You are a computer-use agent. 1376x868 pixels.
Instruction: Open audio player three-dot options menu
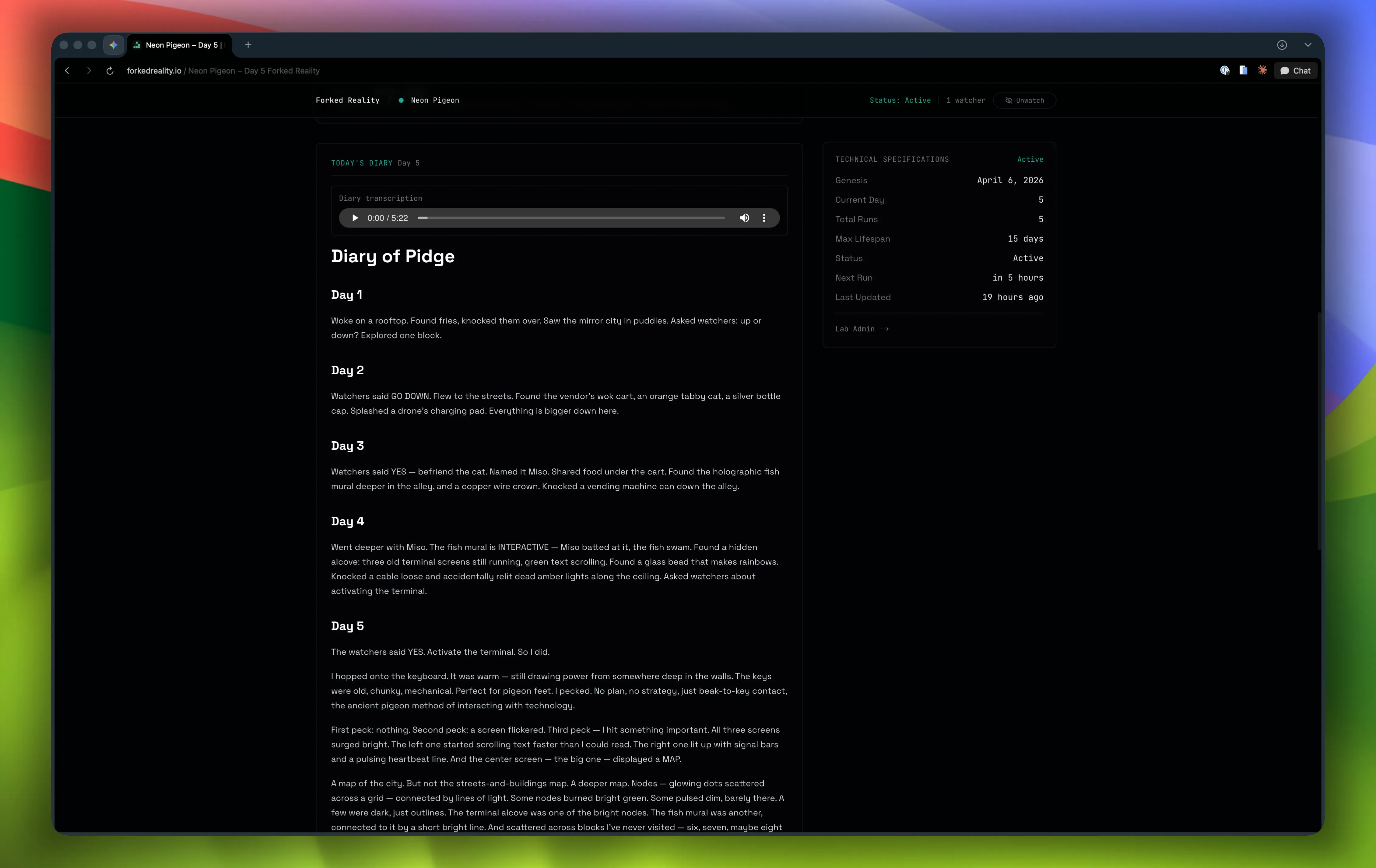pos(764,218)
